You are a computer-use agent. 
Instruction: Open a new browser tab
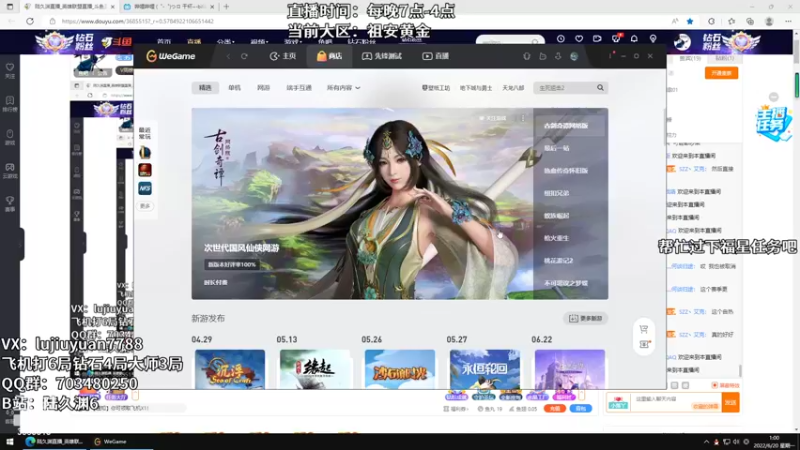tap(226, 7)
